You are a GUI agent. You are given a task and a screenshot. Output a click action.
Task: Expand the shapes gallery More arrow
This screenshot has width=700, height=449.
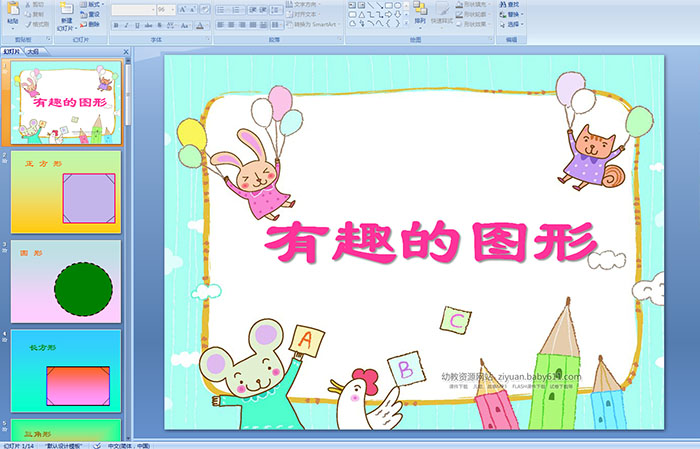click(406, 23)
